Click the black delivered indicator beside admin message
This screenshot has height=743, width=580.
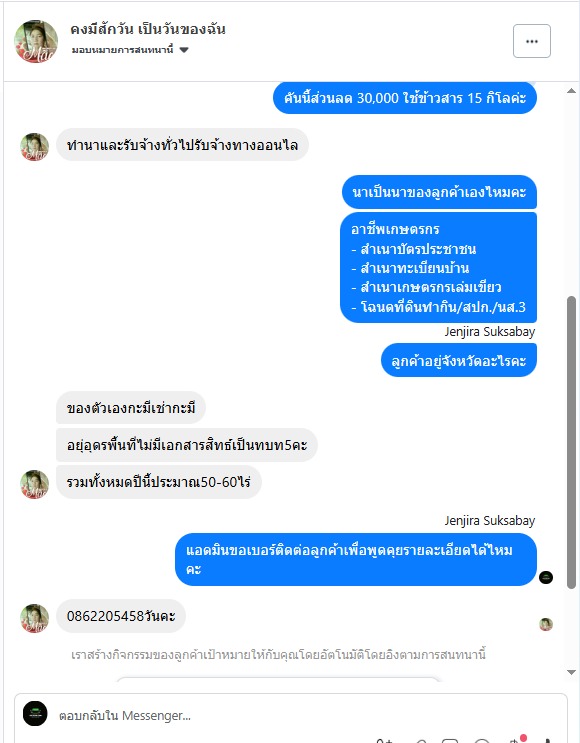pyautogui.click(x=546, y=577)
